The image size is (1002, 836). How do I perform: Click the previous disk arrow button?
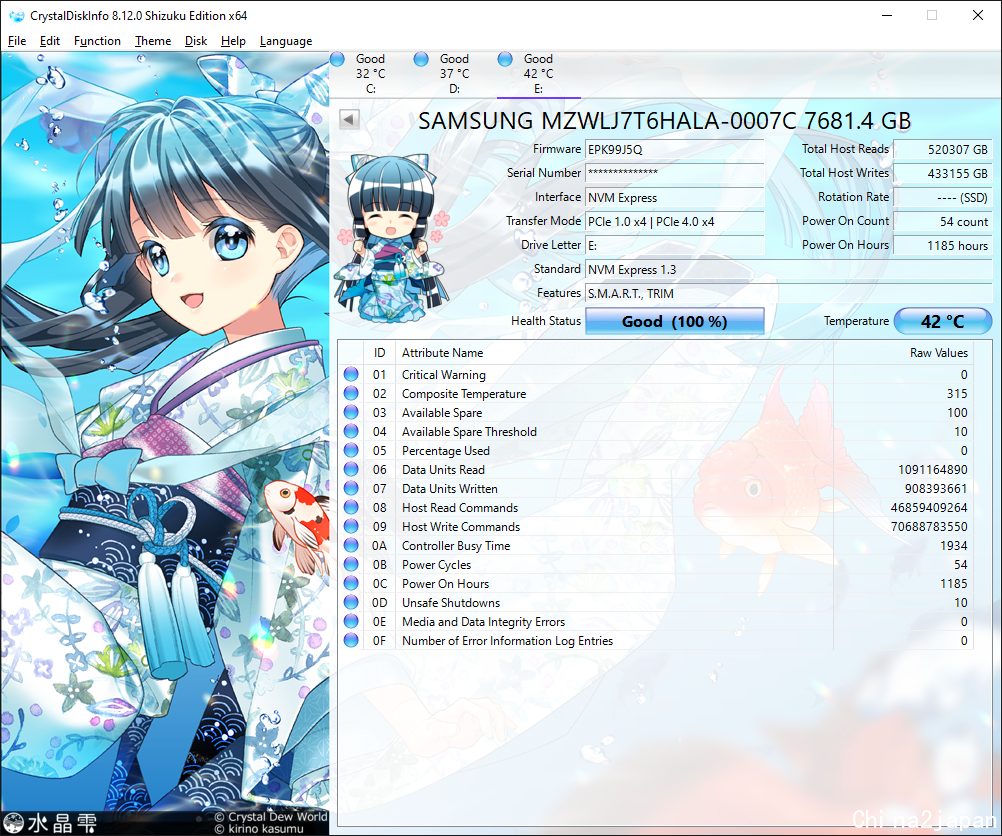349,120
